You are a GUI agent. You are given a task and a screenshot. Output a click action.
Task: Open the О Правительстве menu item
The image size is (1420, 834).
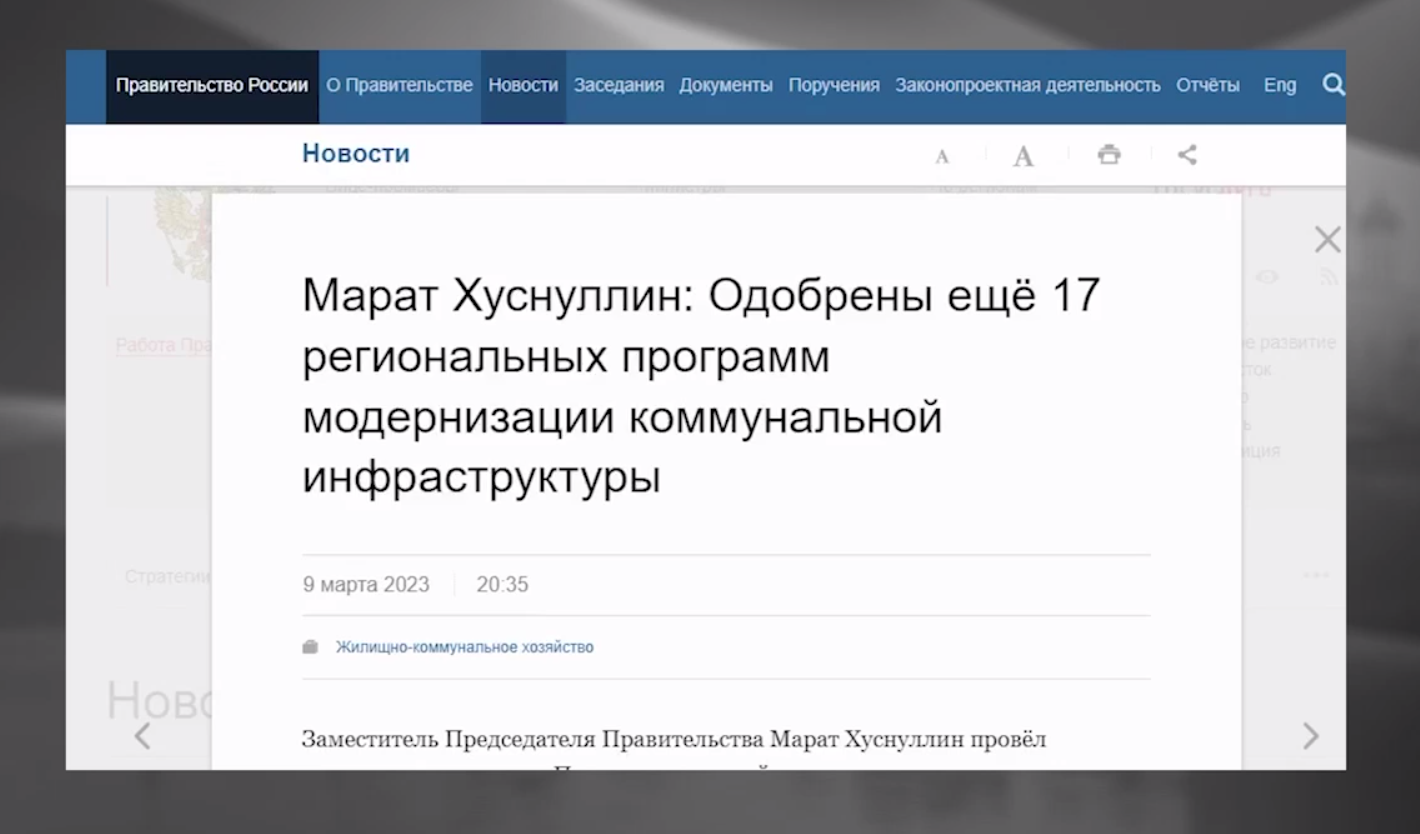pos(399,86)
